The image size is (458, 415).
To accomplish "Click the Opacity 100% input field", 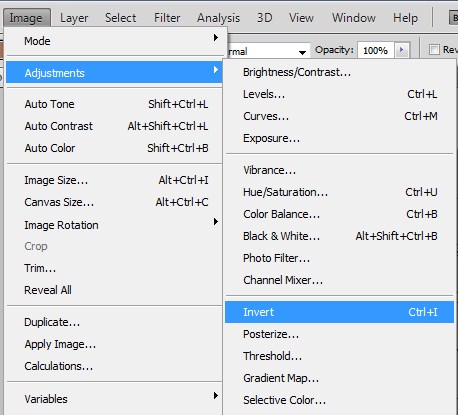I will [376, 50].
